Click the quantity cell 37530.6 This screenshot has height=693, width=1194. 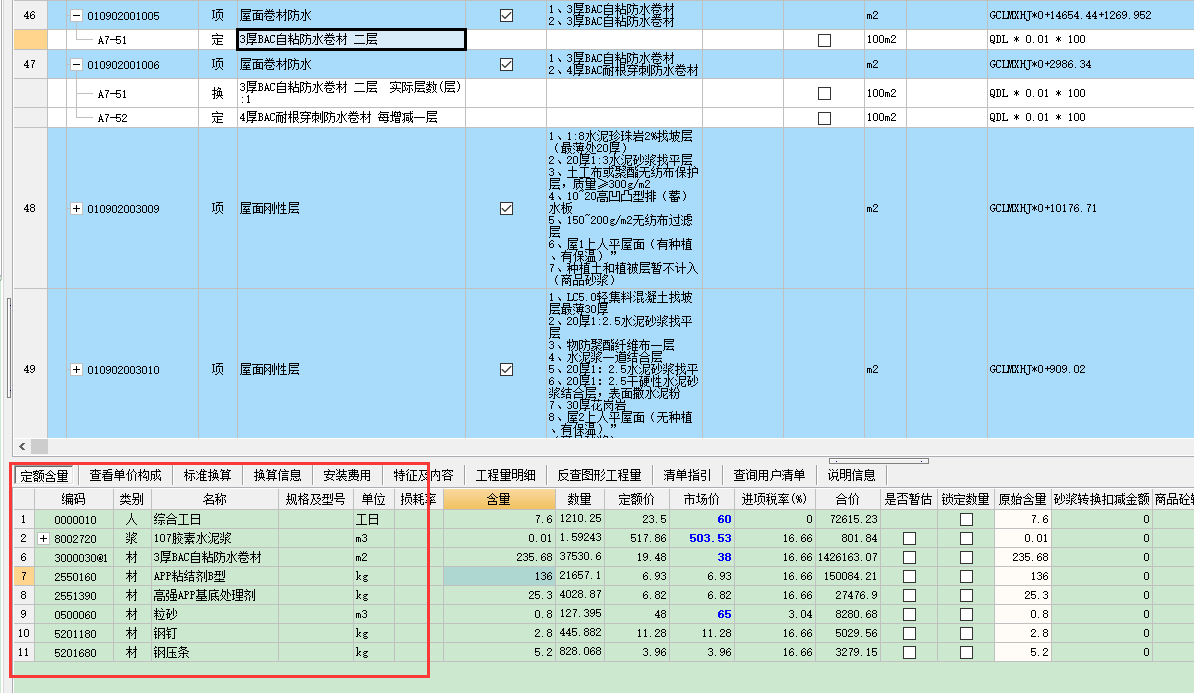click(x=580, y=557)
